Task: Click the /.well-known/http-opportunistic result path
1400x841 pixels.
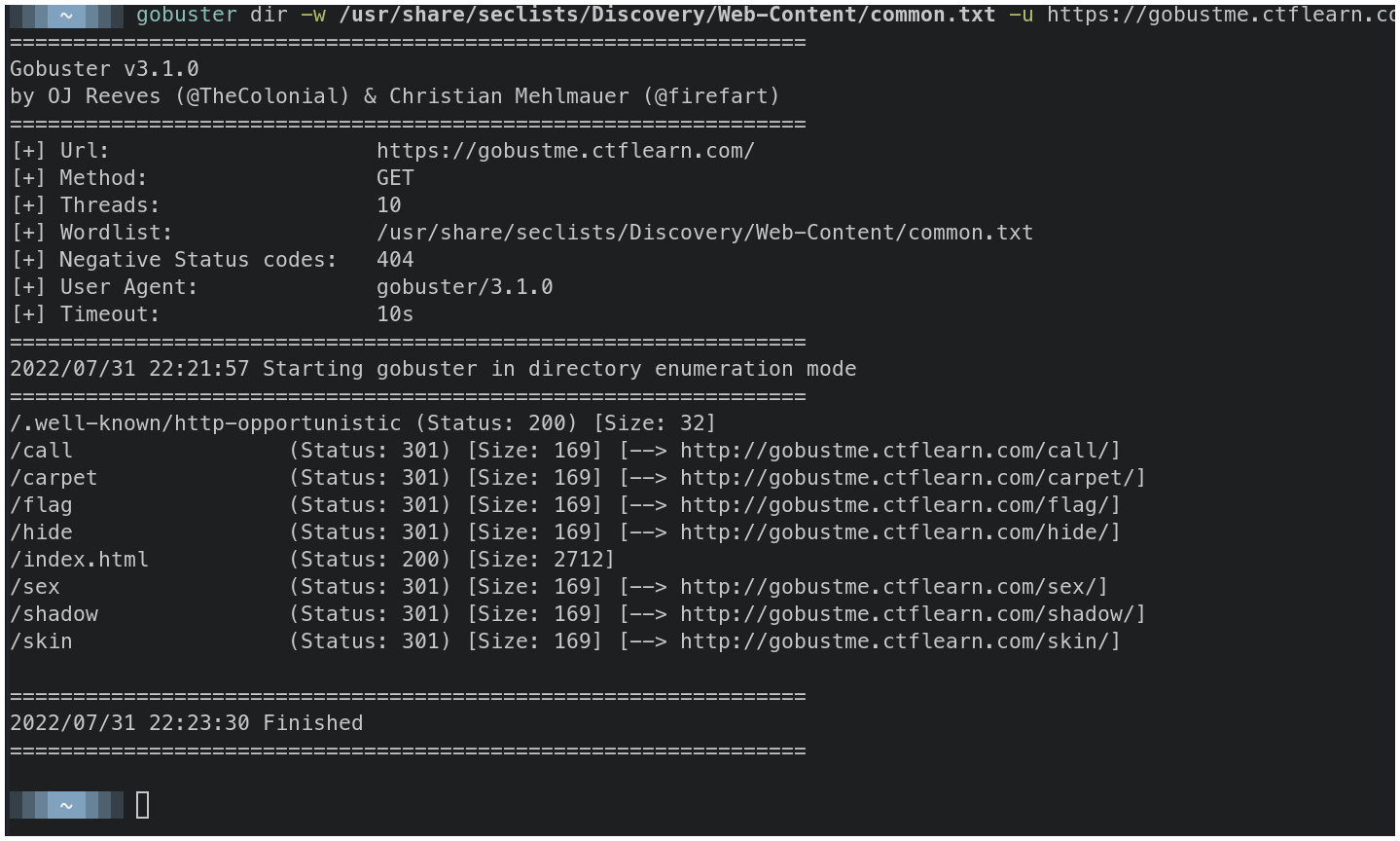Action: [x=205, y=423]
